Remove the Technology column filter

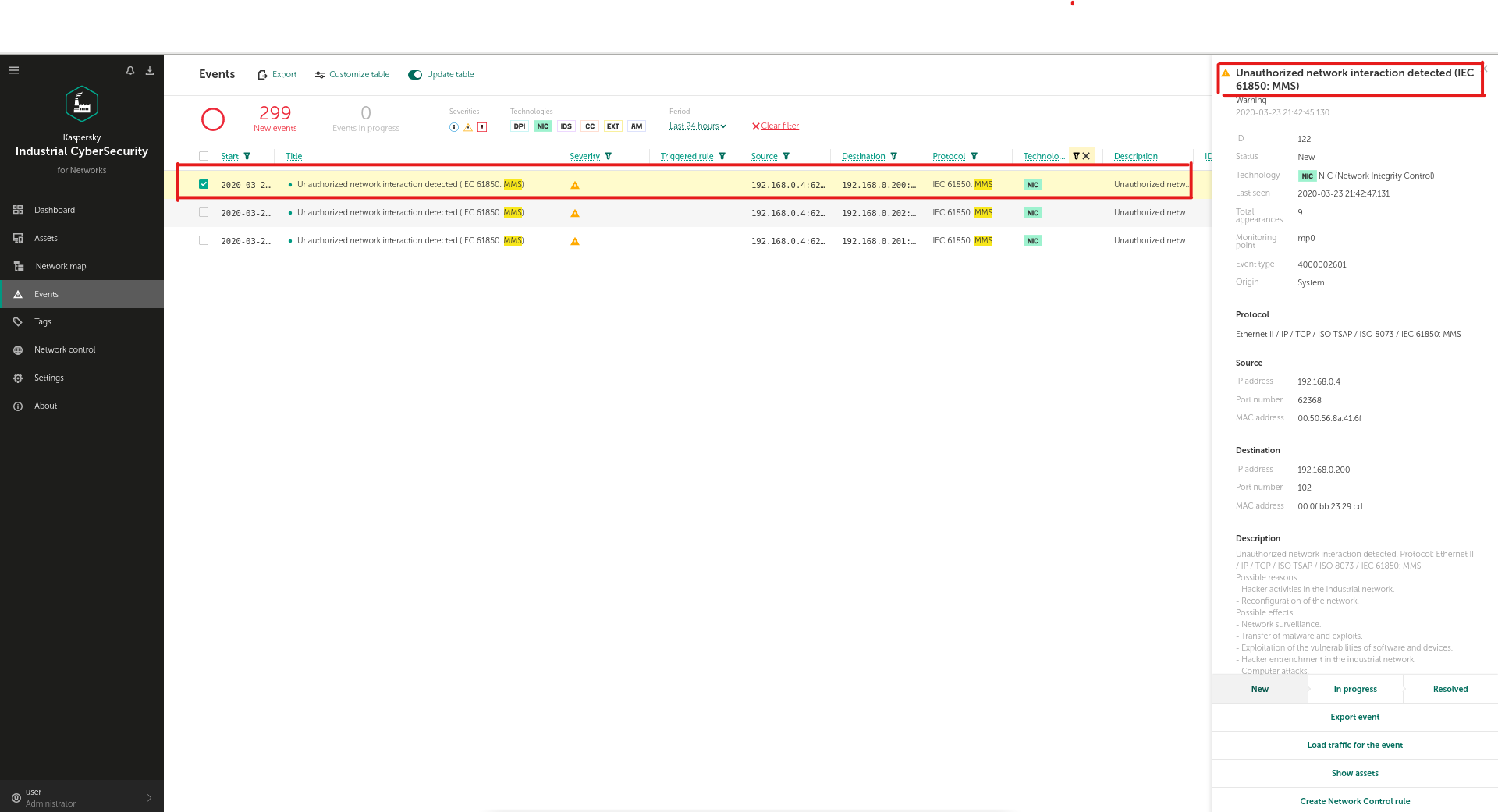1086,156
